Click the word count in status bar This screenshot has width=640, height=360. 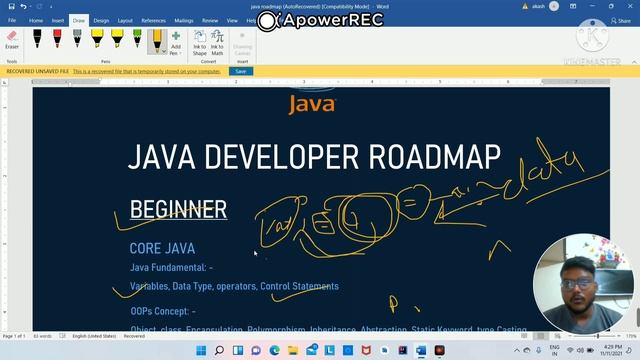(42, 336)
